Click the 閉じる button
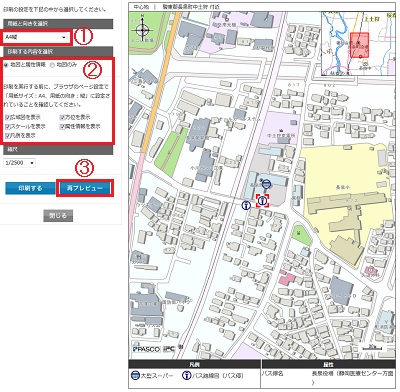The height and width of the screenshot is (392, 400). click(58, 216)
